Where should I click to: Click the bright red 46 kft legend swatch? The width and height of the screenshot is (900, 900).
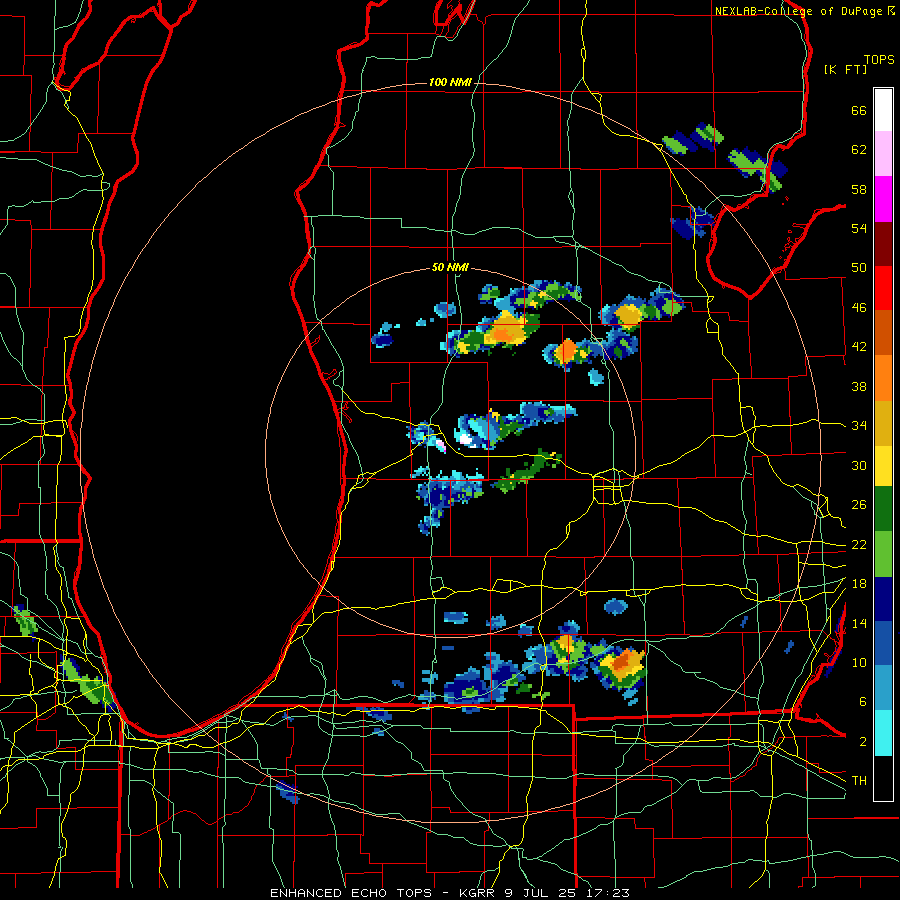[883, 288]
